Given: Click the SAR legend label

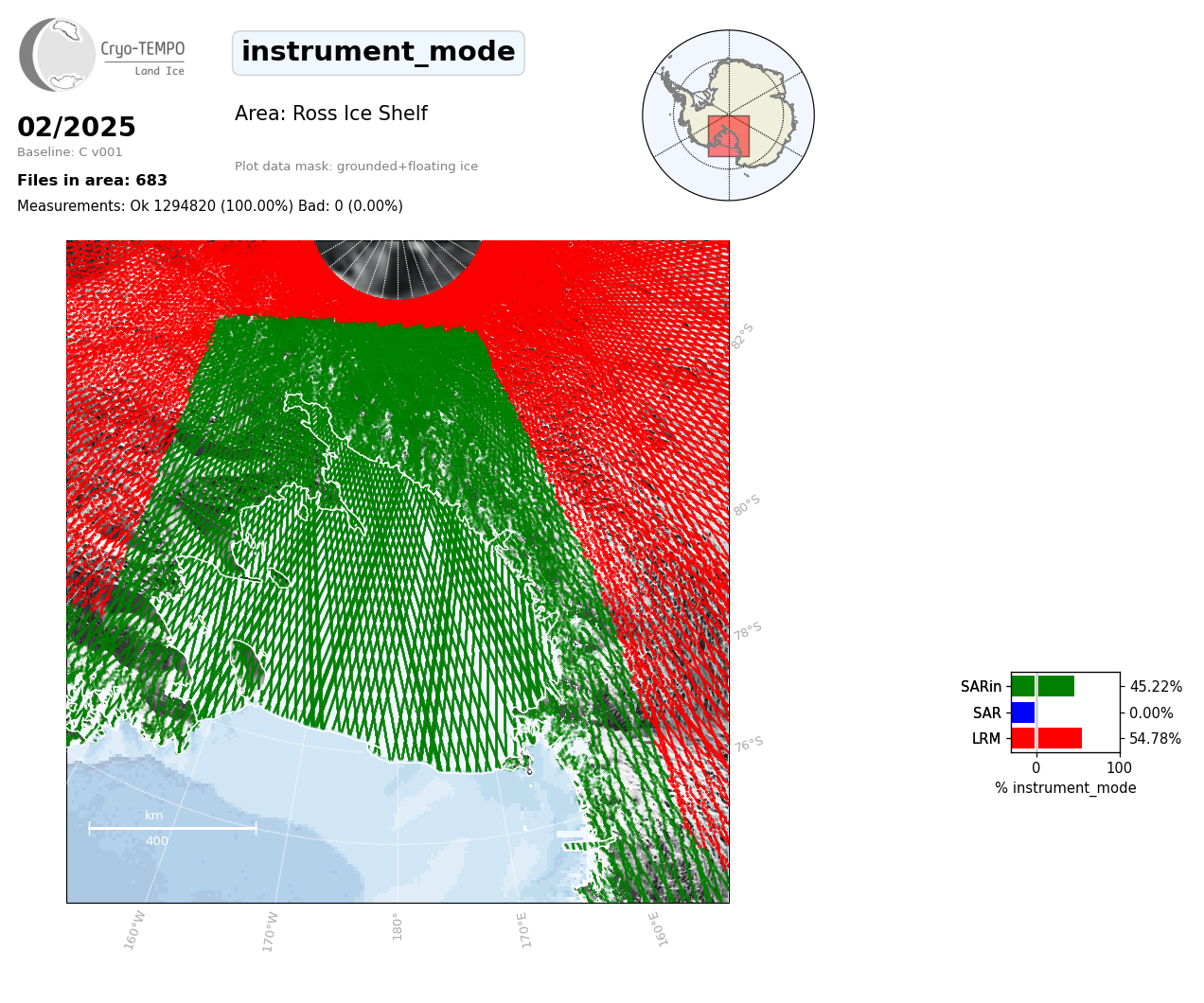Looking at the screenshot, I should tap(987, 713).
